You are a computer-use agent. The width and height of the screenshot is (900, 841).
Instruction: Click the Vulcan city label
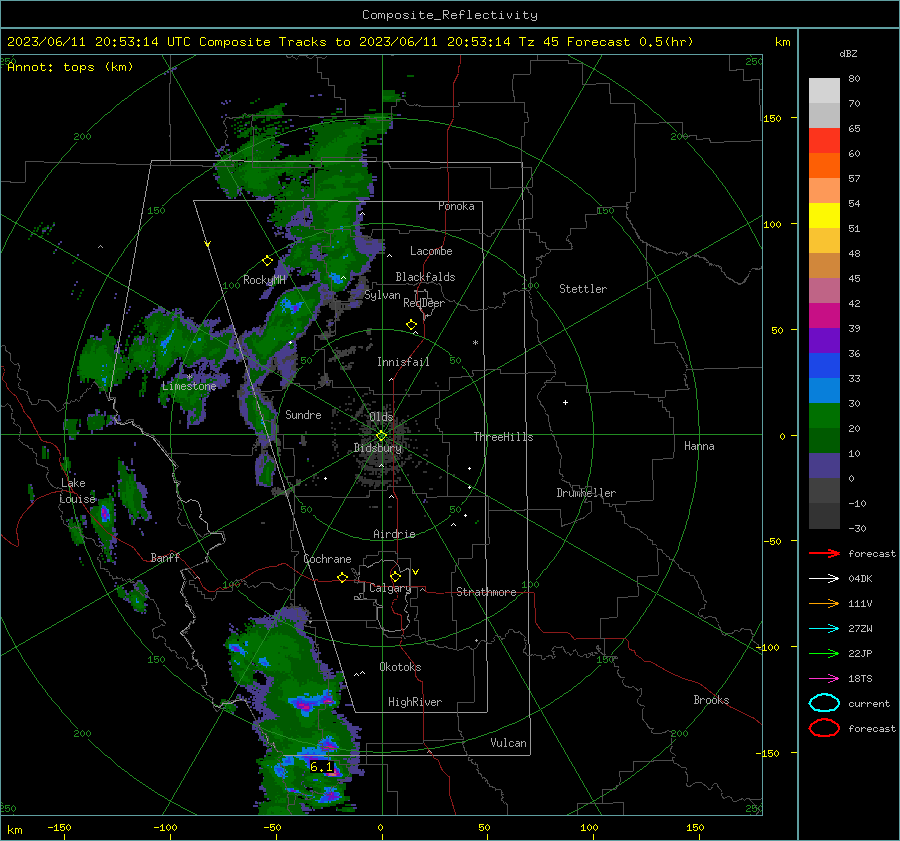tap(509, 743)
